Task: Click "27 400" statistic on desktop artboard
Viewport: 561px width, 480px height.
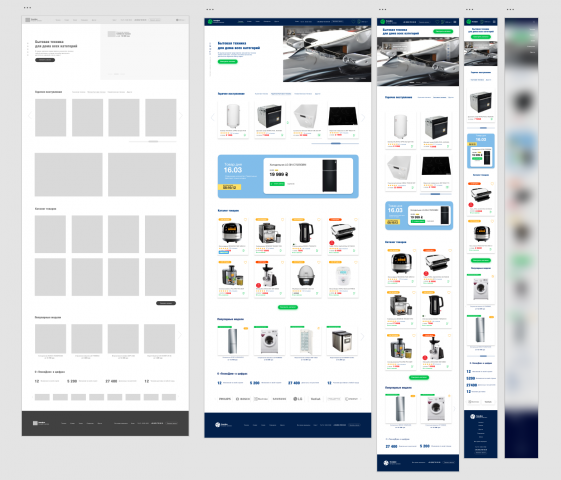Action: click(294, 383)
